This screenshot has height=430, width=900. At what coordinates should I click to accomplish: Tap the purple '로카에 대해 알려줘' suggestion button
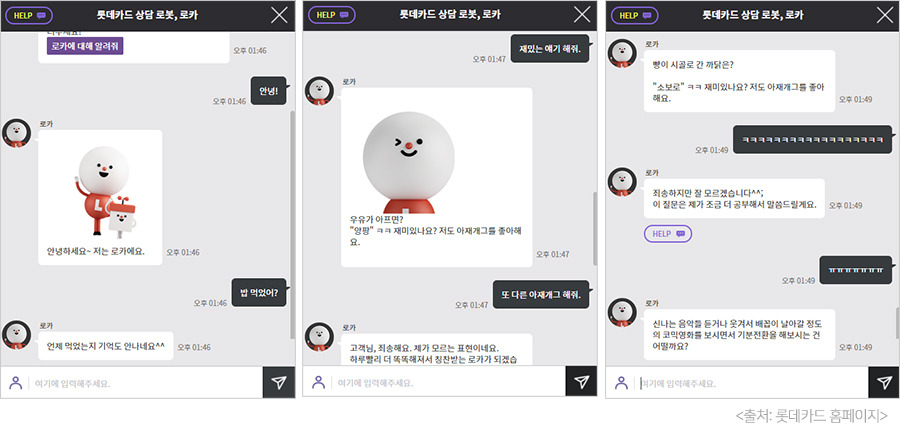[x=85, y=46]
